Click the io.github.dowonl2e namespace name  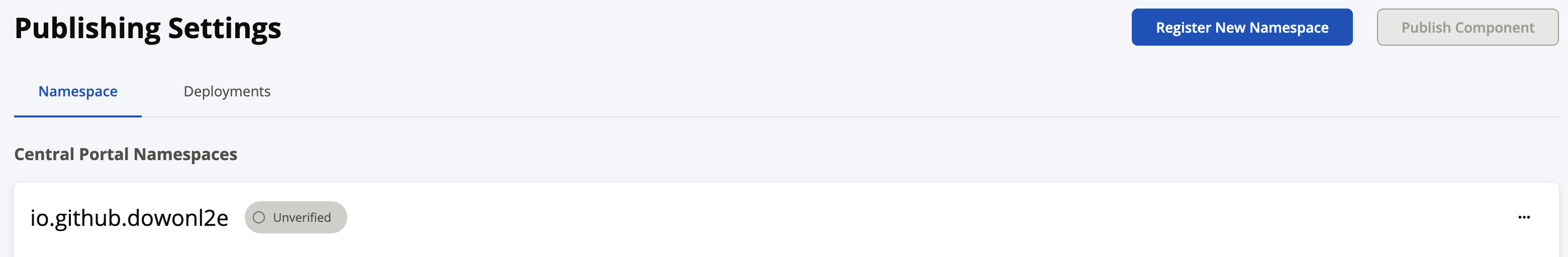tap(130, 217)
